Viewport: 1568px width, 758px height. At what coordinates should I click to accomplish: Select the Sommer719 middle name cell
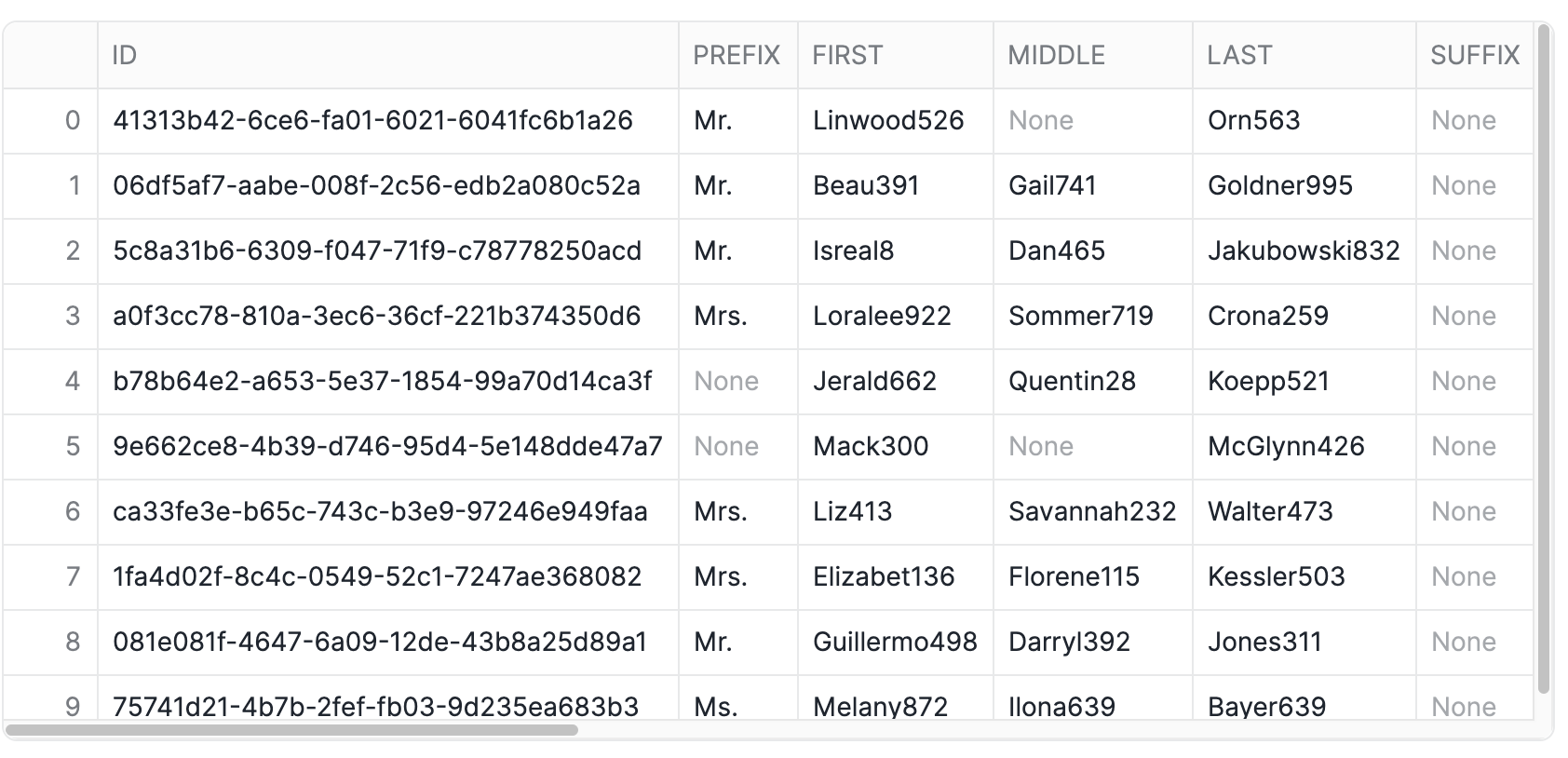point(1093,317)
